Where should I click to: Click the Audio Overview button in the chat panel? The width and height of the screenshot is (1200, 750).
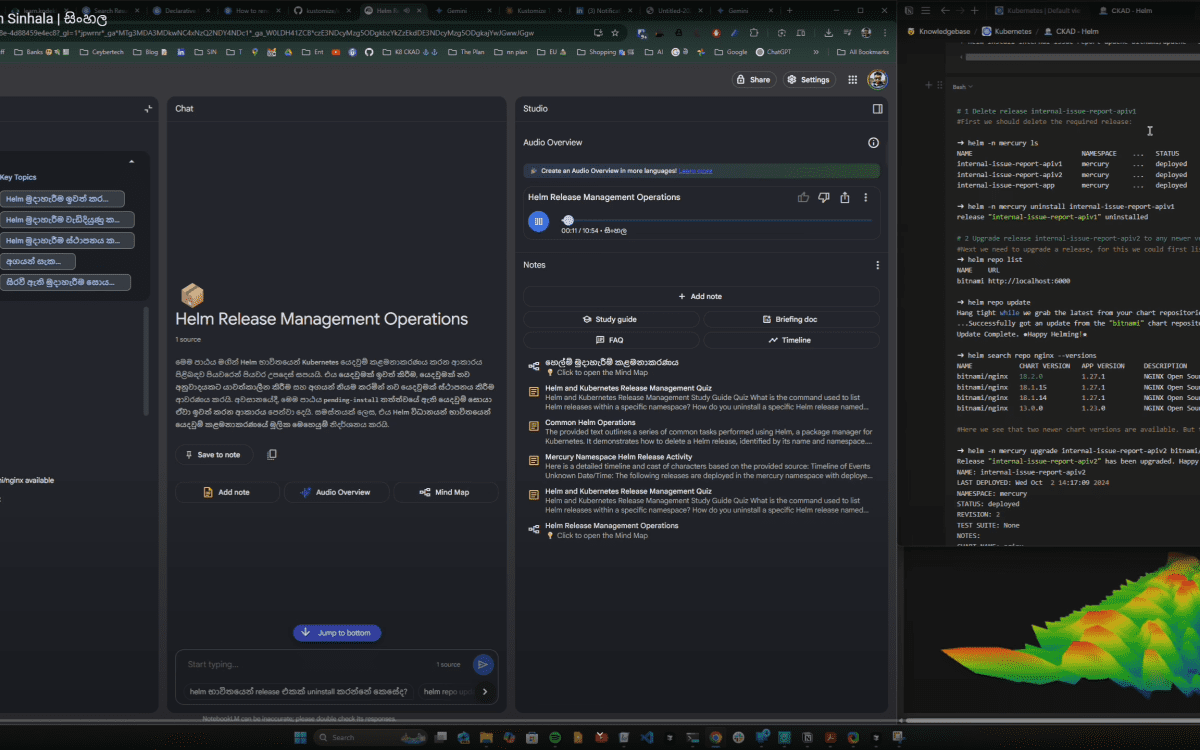(336, 492)
